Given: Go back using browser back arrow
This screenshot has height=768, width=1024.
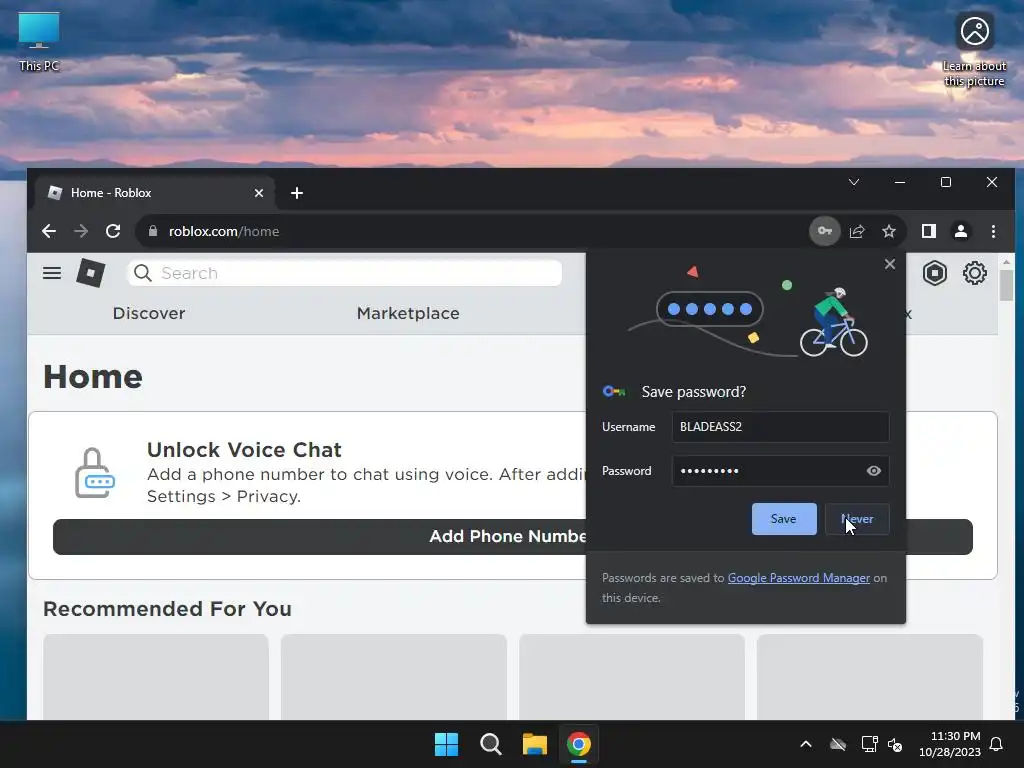Looking at the screenshot, I should (x=49, y=231).
